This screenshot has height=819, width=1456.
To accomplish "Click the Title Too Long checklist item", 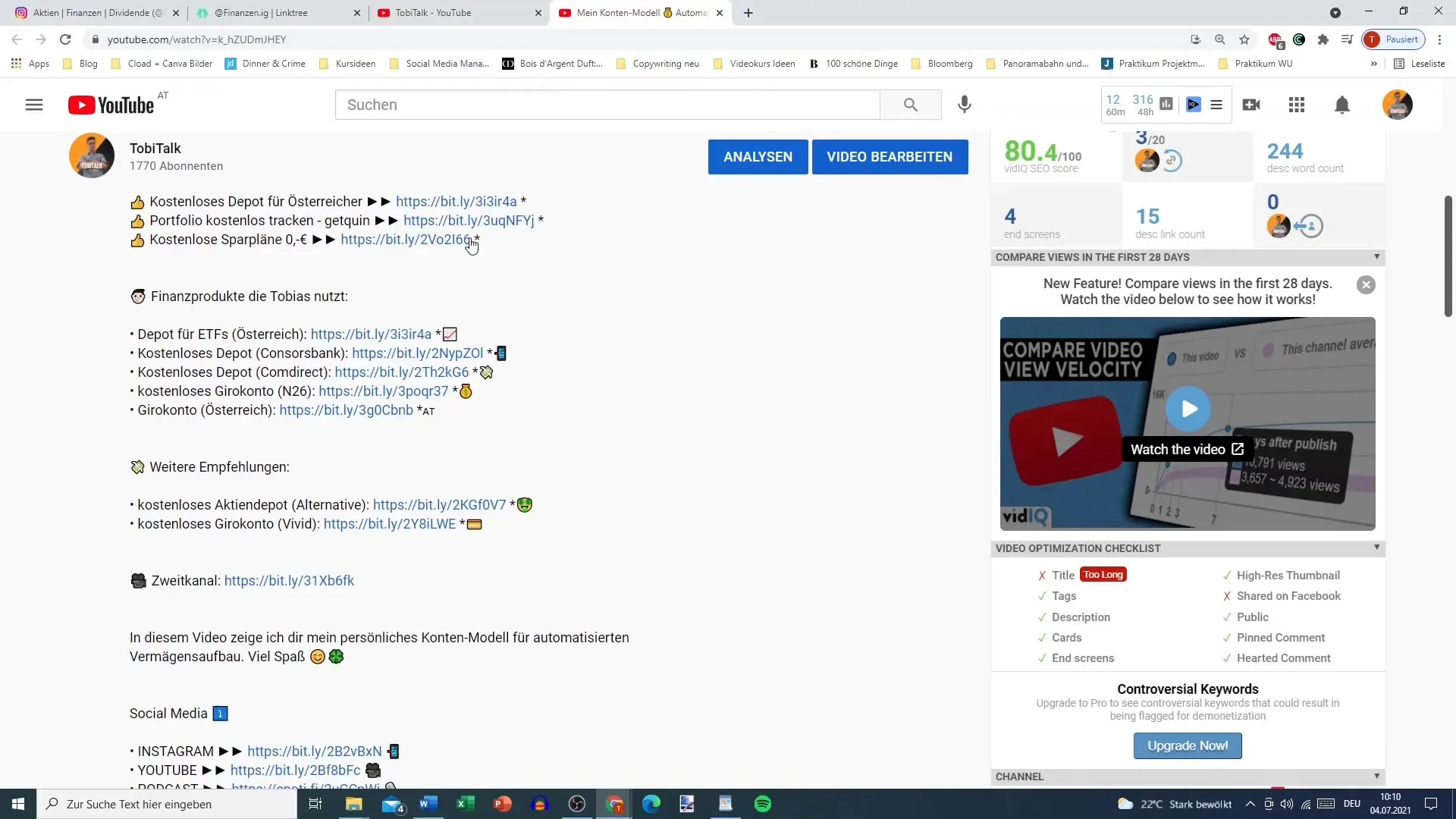I will coord(1082,575).
